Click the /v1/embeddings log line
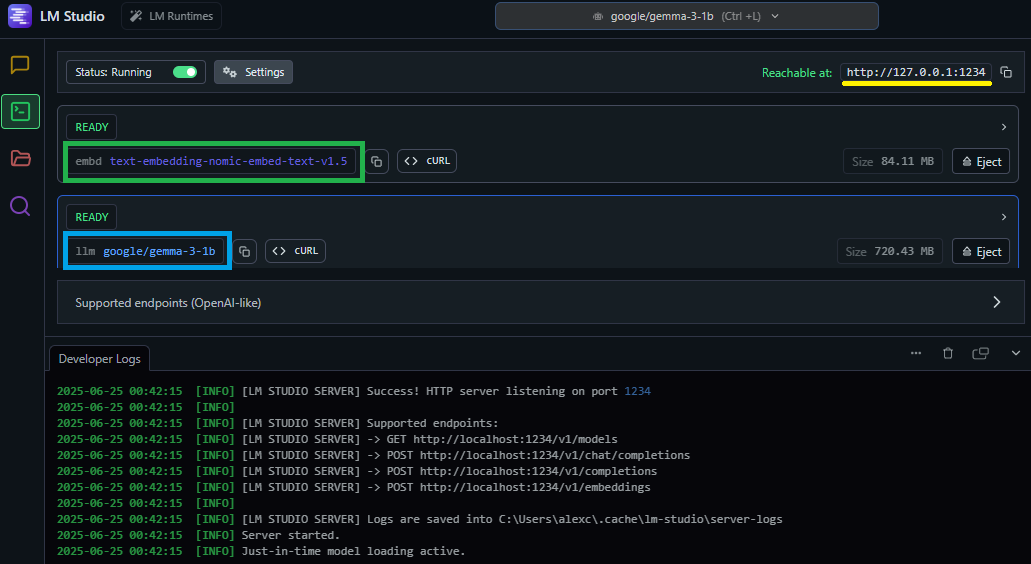 pos(354,487)
